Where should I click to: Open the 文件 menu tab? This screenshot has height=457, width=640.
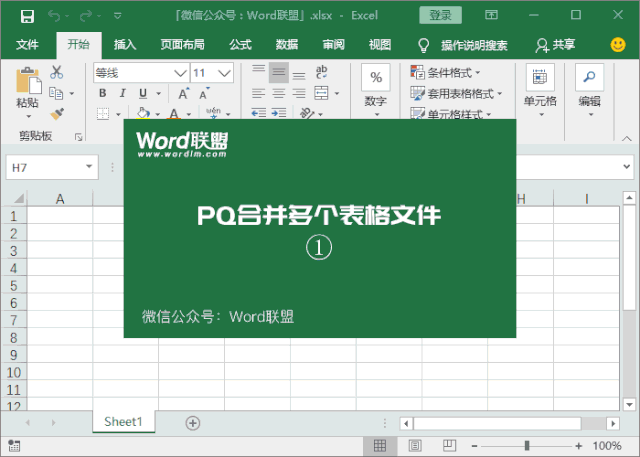[x=27, y=44]
